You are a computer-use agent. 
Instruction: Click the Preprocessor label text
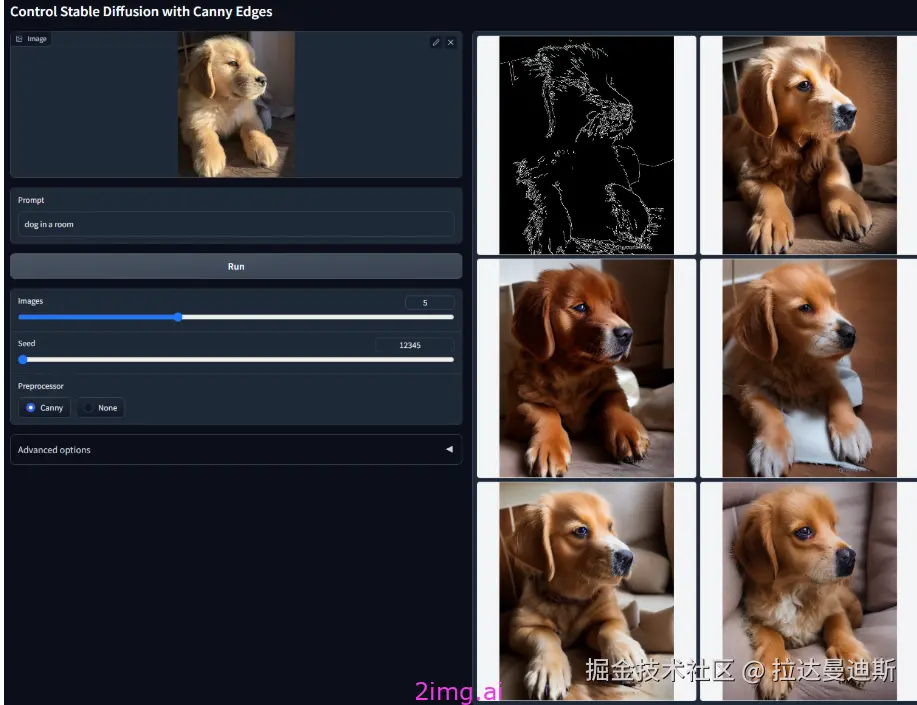pos(40,386)
